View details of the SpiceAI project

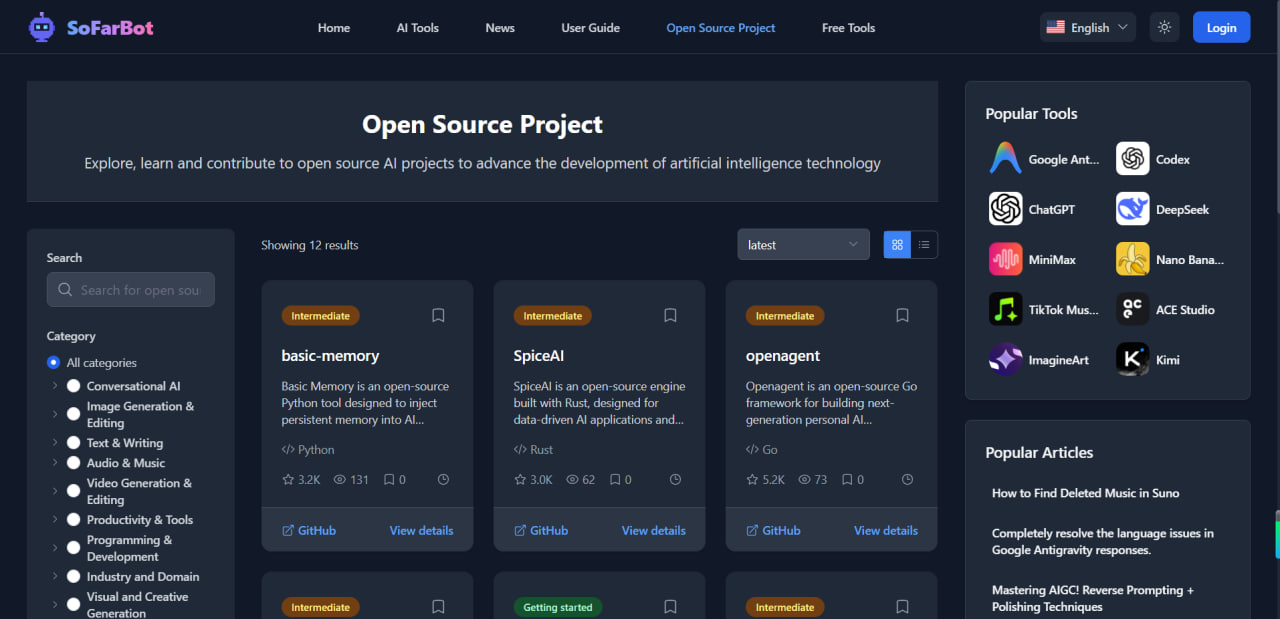654,530
